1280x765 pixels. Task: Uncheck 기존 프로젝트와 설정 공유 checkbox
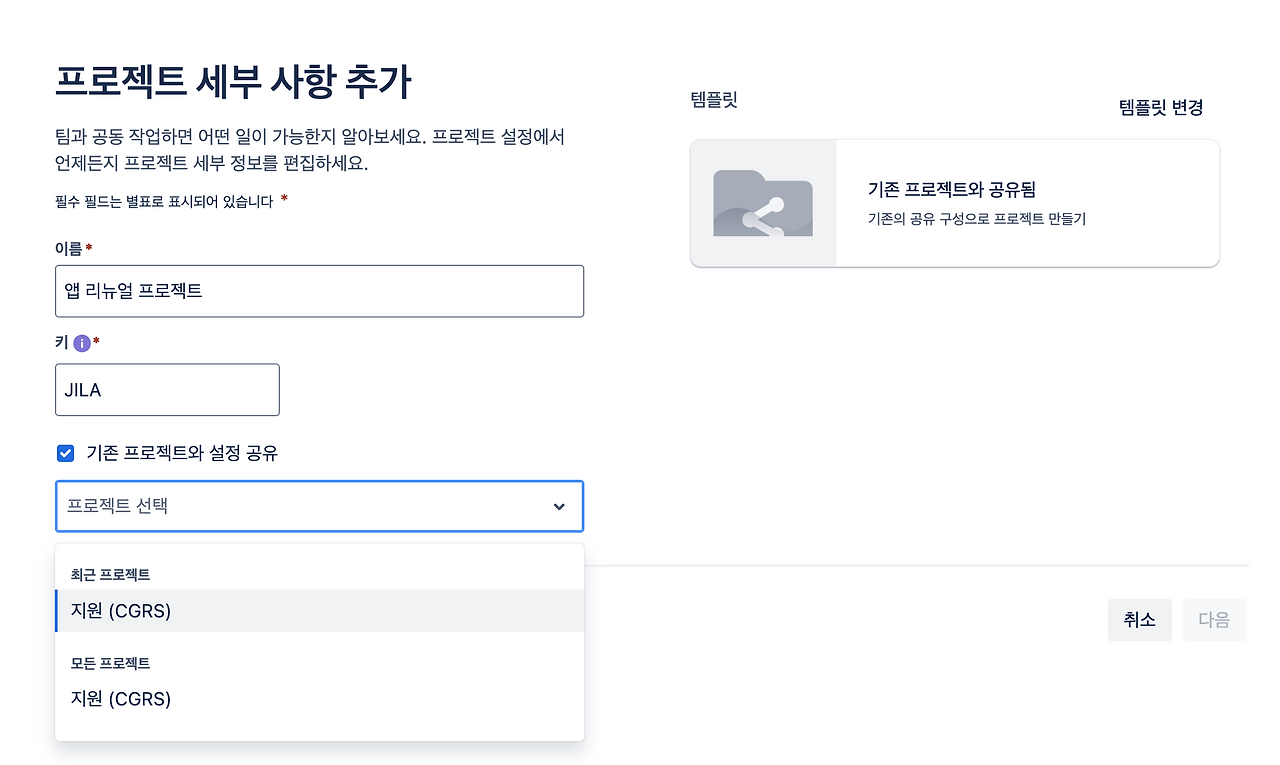click(x=66, y=454)
